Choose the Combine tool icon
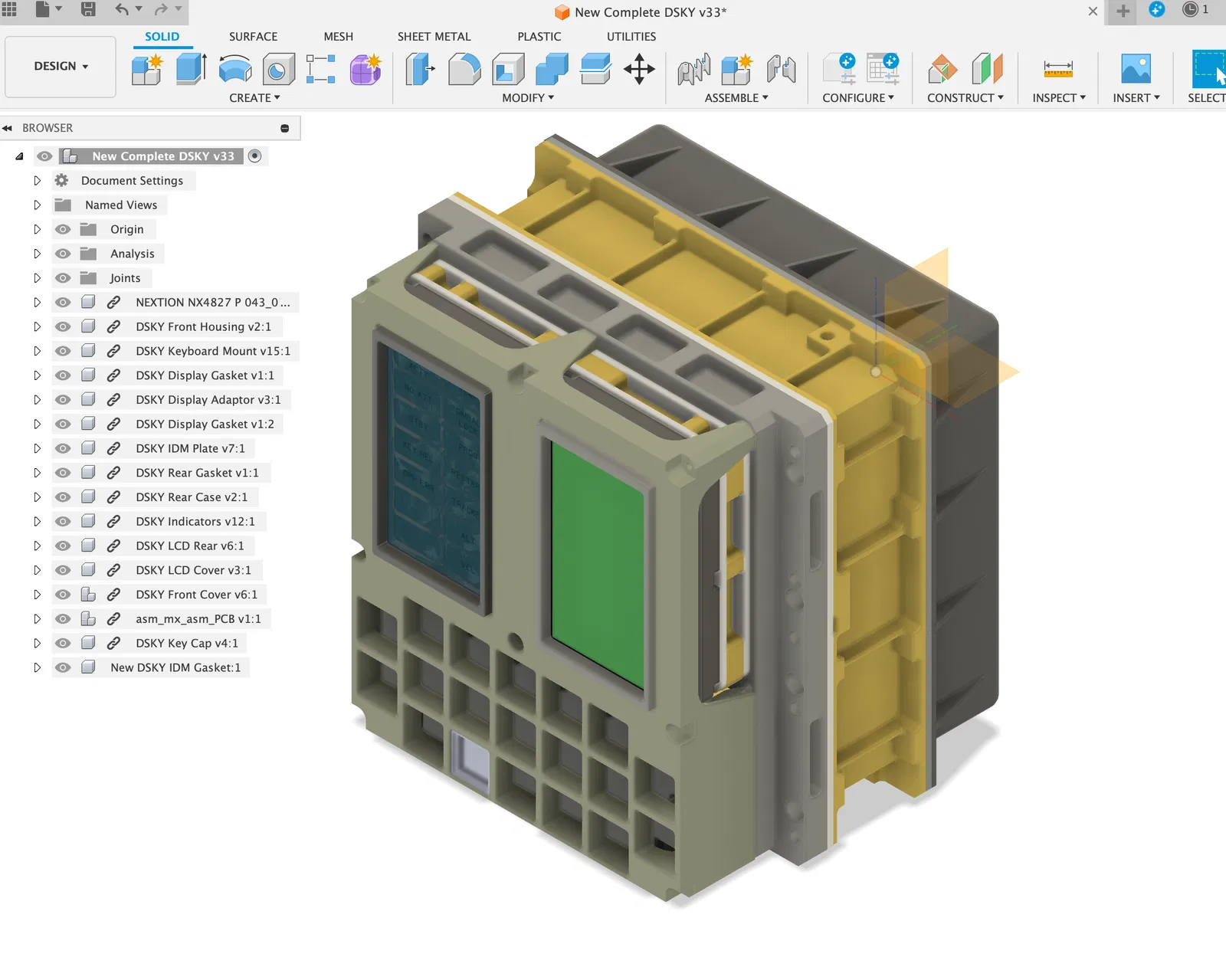This screenshot has width=1226, height=980. 552,69
